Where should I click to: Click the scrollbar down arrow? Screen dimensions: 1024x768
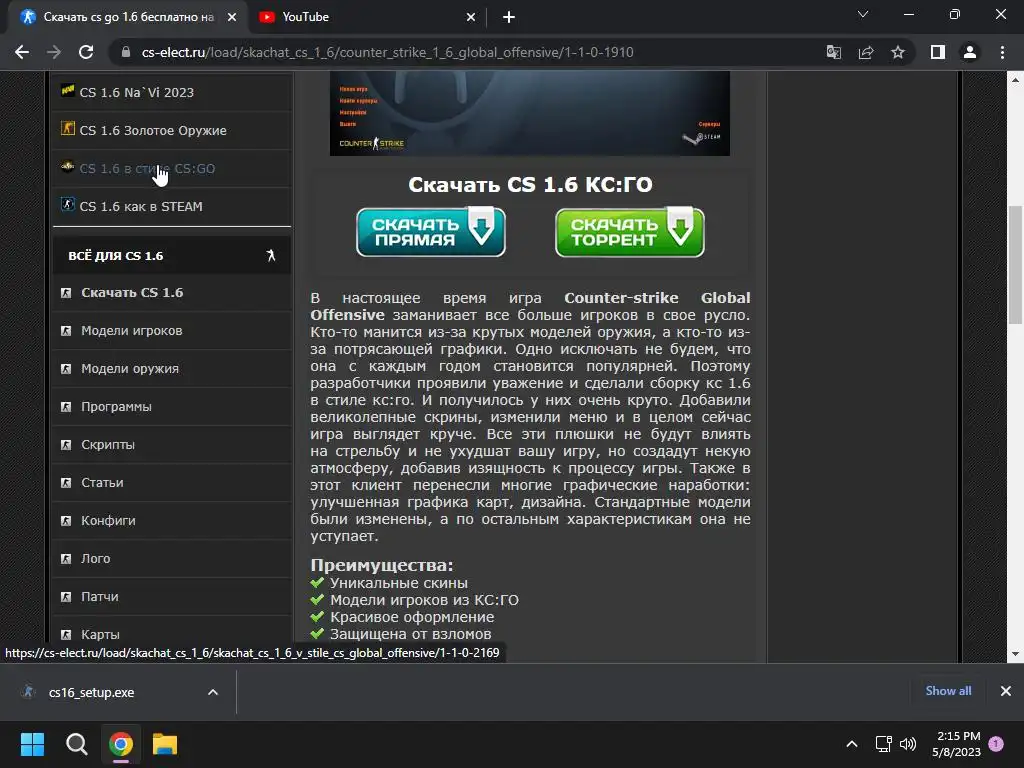(x=1015, y=654)
